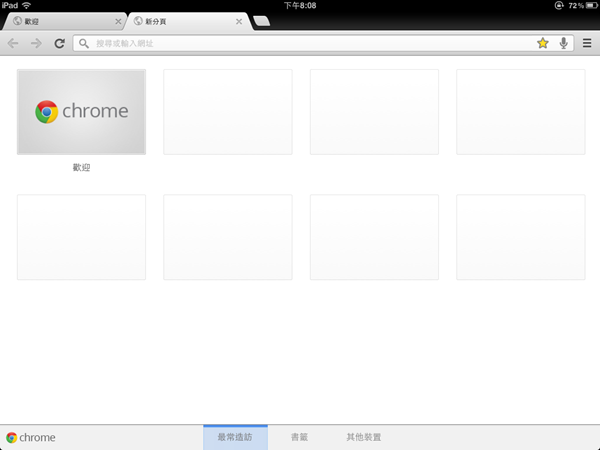This screenshot has width=600, height=450.
Task: Select the 新分頁 tab
Action: tap(189, 21)
